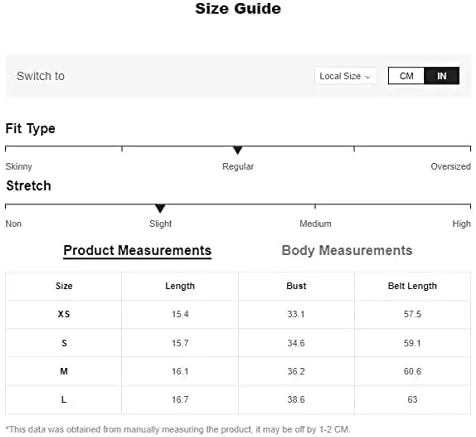
Task: Click the L size cell
Action: pos(64,399)
